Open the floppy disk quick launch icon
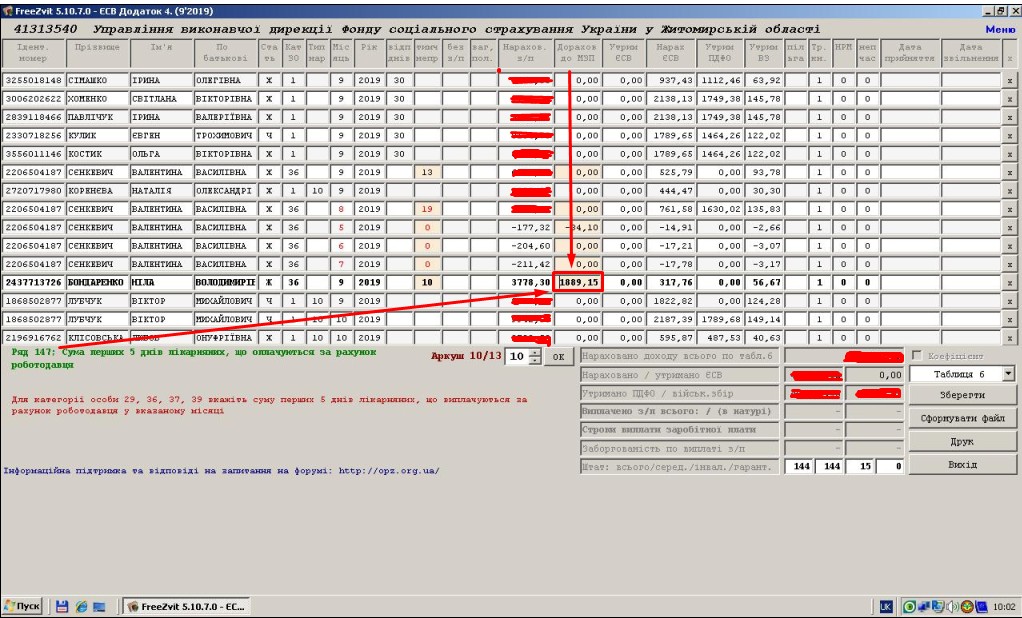Viewport: 1022px width, 618px height. tap(62, 606)
